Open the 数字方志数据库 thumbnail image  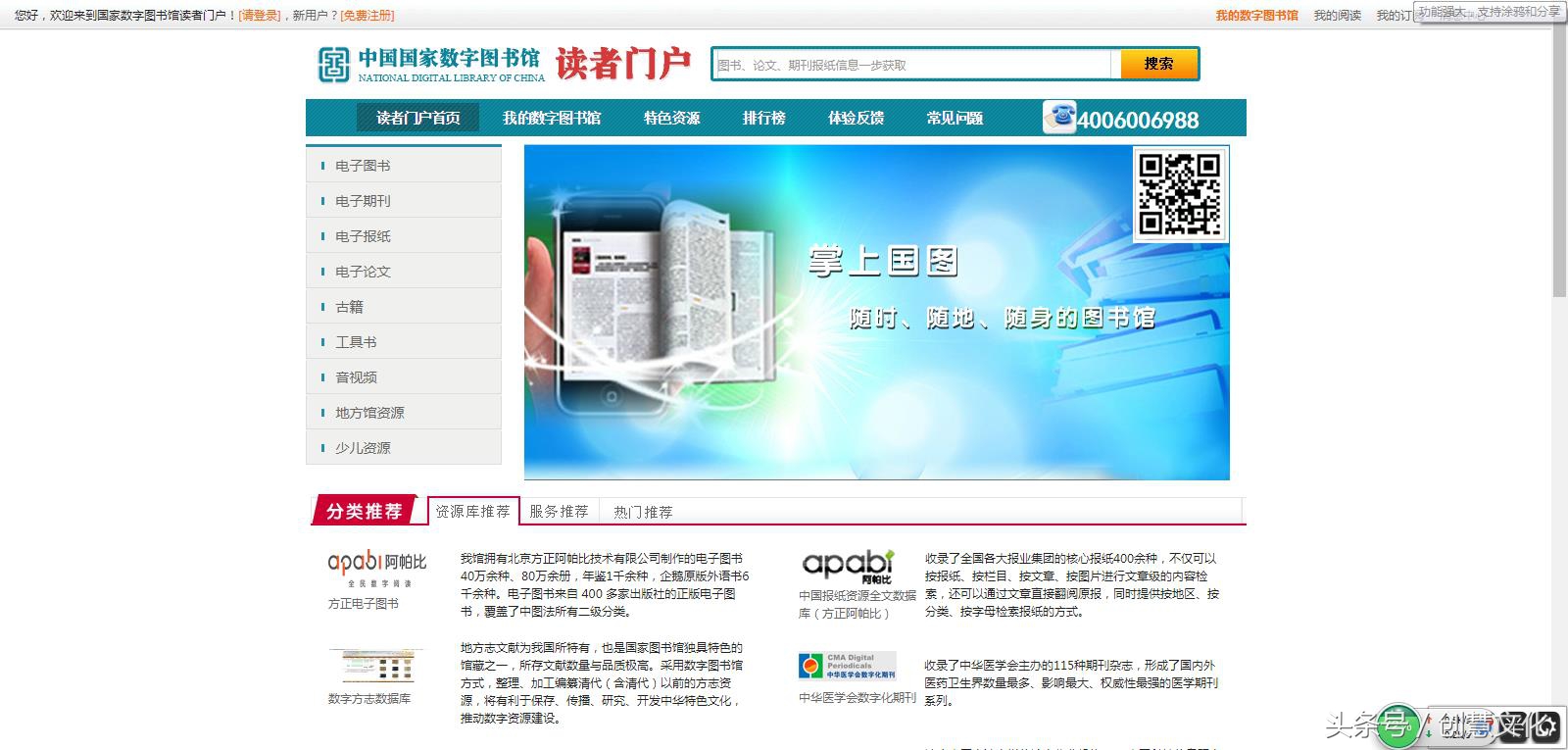click(377, 667)
